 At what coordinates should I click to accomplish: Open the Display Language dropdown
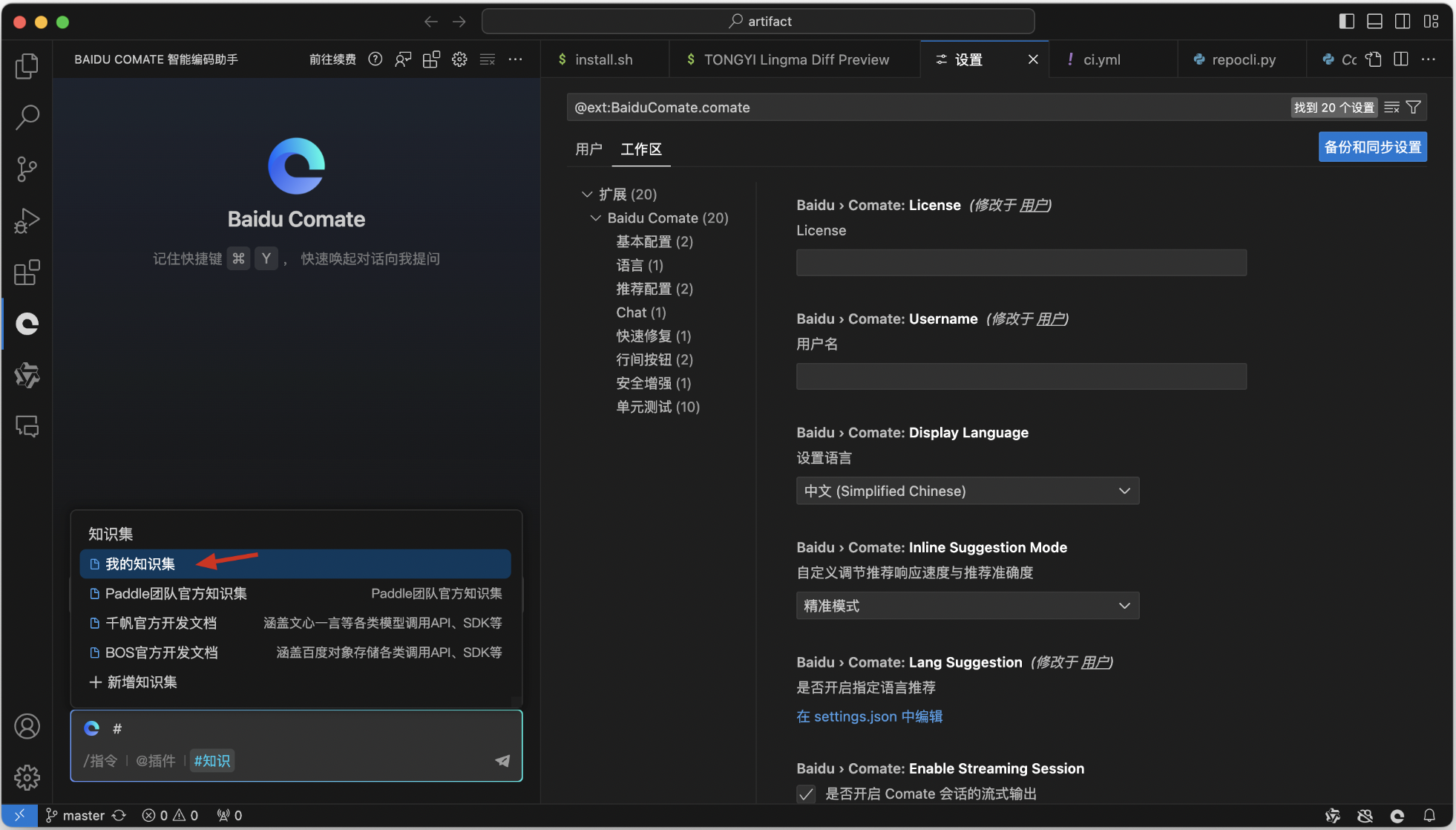tap(968, 491)
